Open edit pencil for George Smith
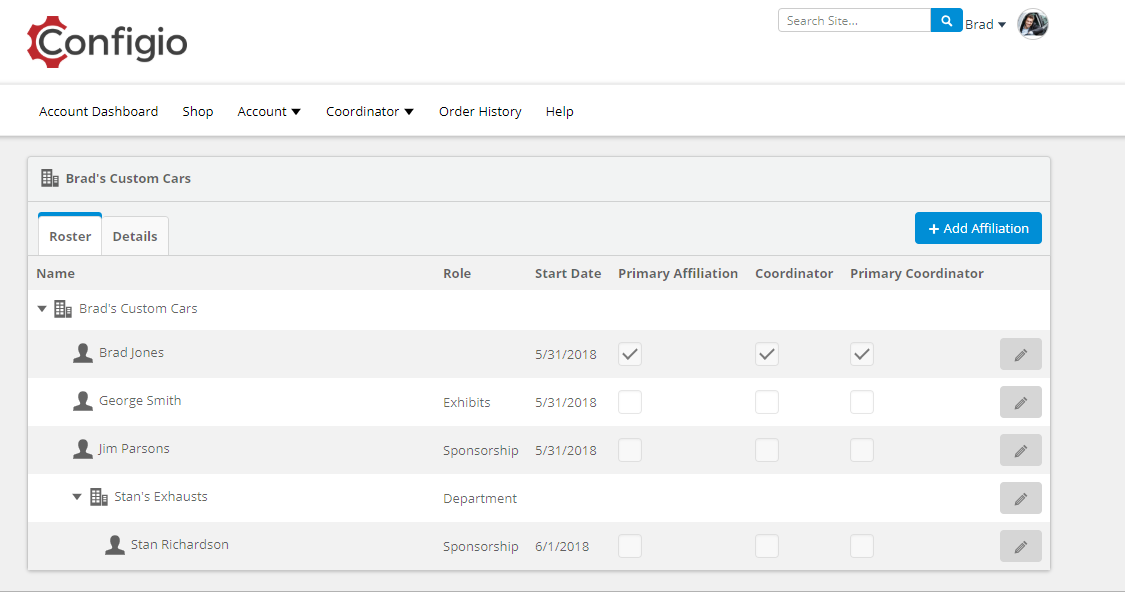 (x=1020, y=401)
